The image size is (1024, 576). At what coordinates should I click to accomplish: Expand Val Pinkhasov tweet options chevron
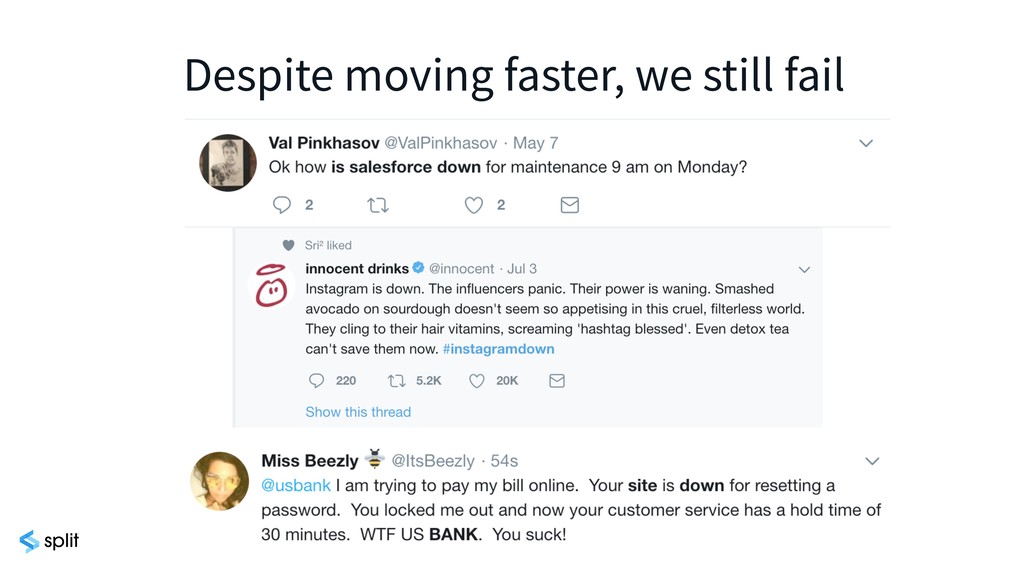(x=866, y=144)
